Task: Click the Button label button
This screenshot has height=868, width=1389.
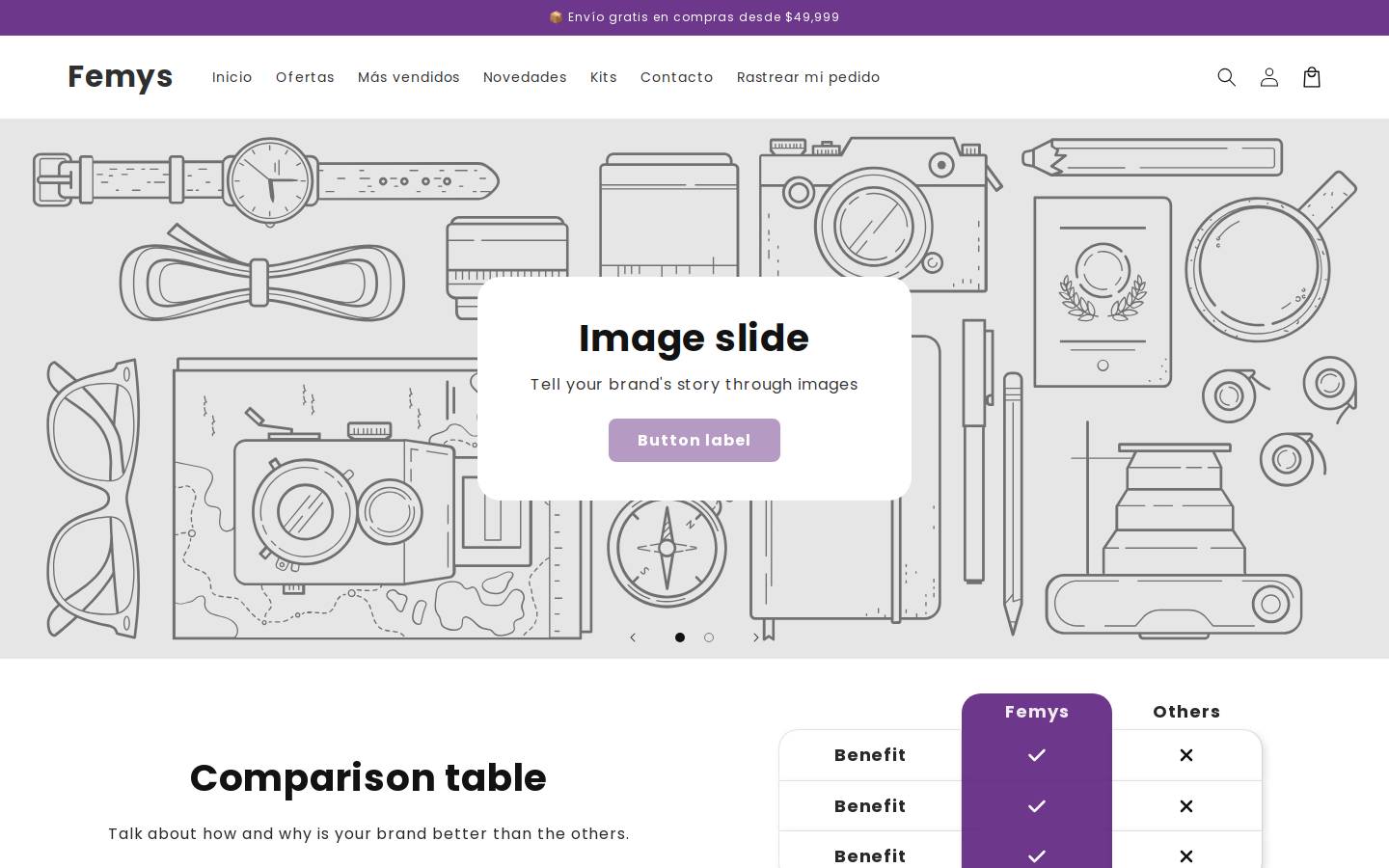Action: click(x=694, y=440)
